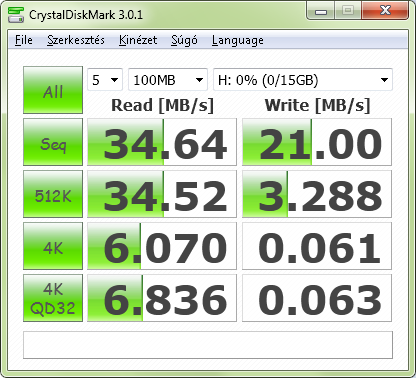Click the Write [MB/s] column header
This screenshot has width=416, height=378.
tap(317, 106)
